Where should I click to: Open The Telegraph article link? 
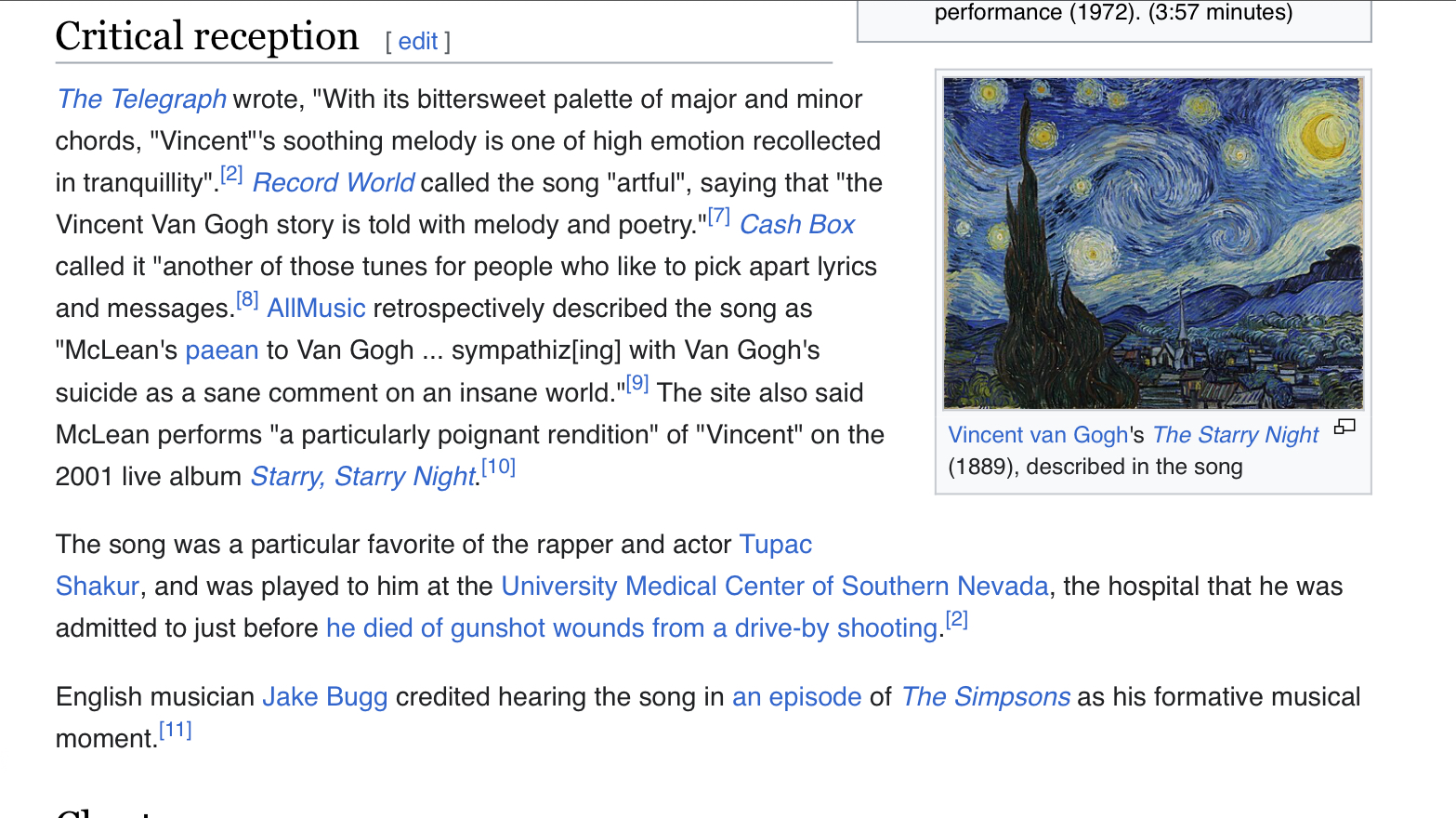click(x=141, y=99)
